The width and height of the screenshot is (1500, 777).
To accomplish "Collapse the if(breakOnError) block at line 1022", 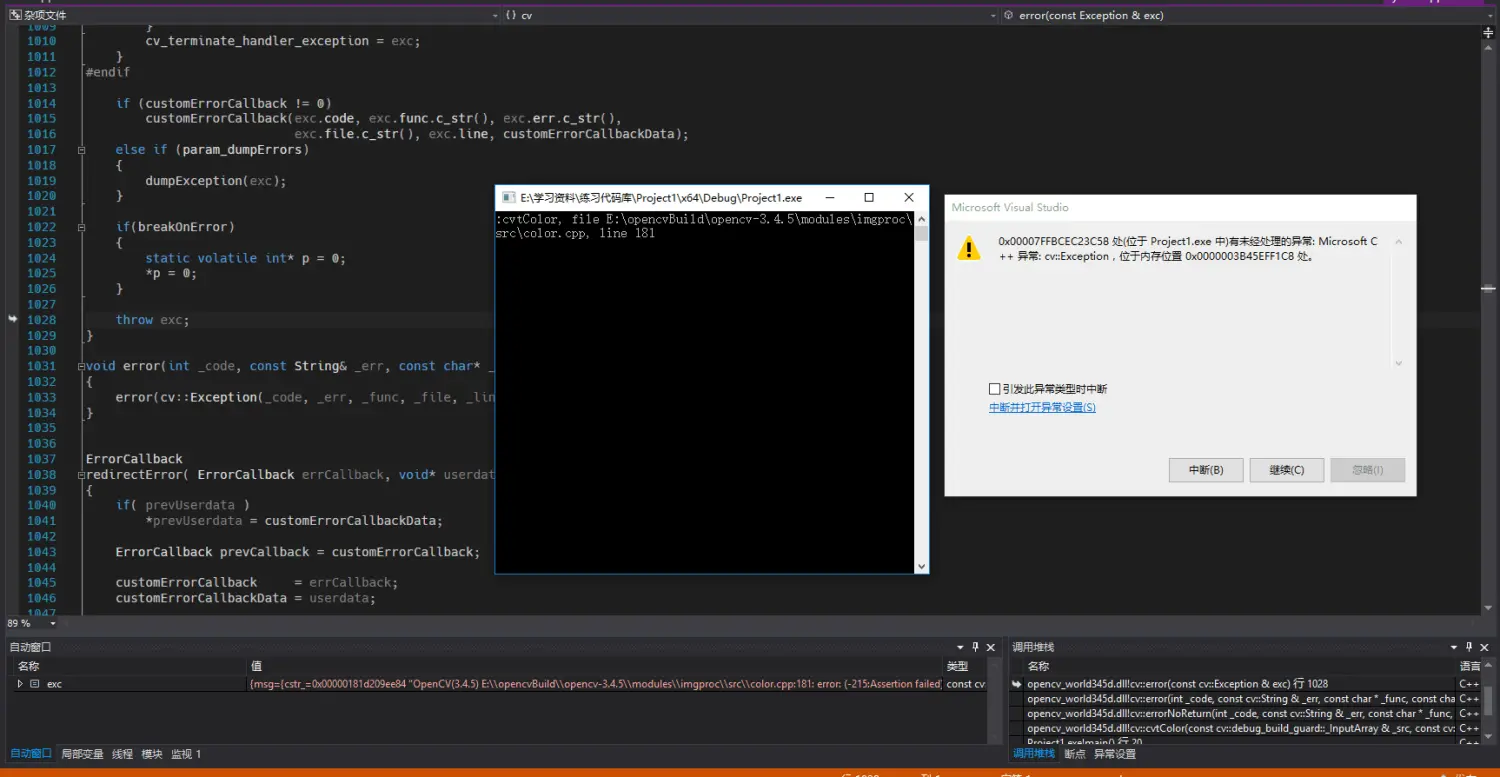I will 81,227.
